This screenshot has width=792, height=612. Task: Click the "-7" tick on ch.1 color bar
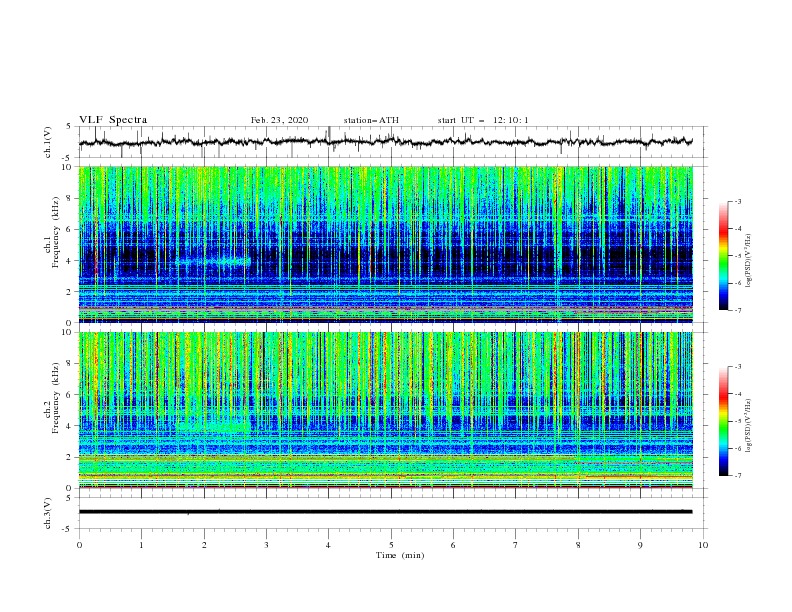coord(738,310)
